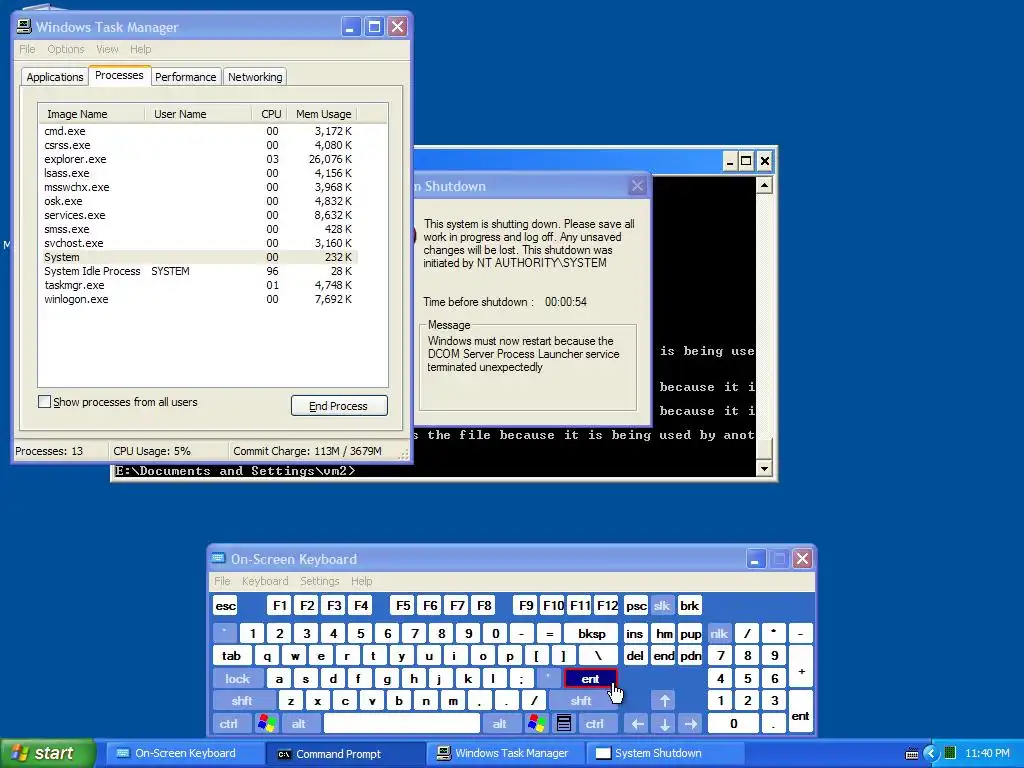Screen dimensions: 1024x768
Task: Click Command Prompt taskbar button
Action: 345,754
